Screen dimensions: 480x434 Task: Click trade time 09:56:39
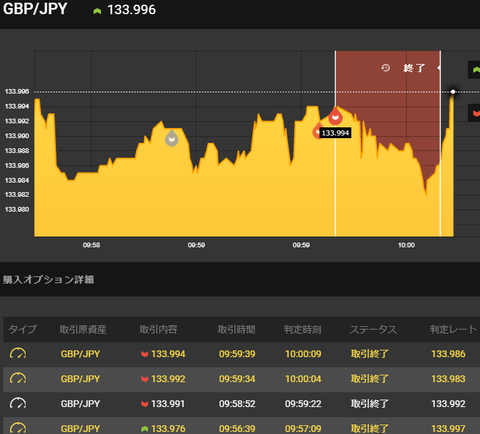[237, 428]
